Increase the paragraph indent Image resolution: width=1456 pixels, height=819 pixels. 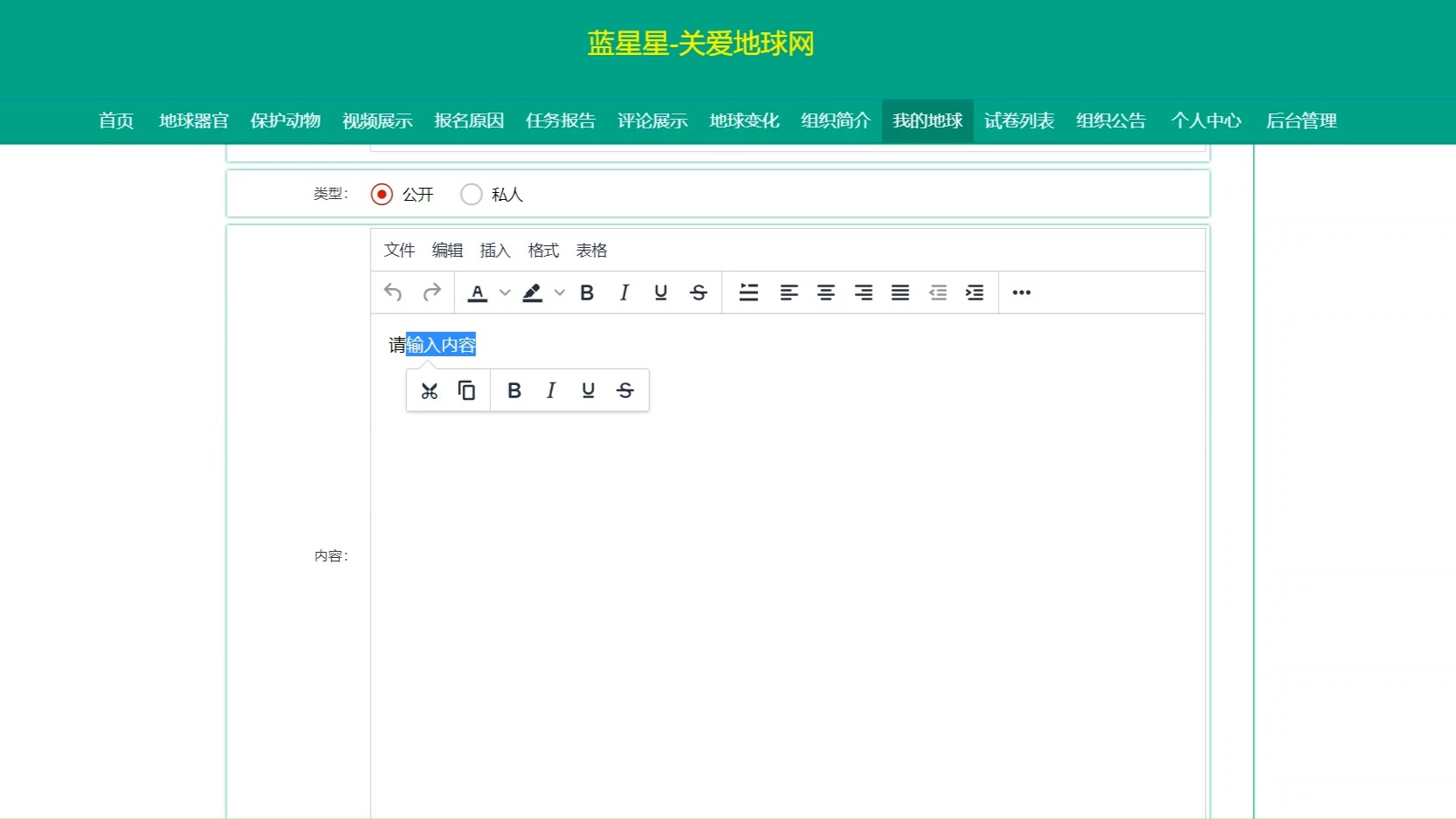[974, 292]
